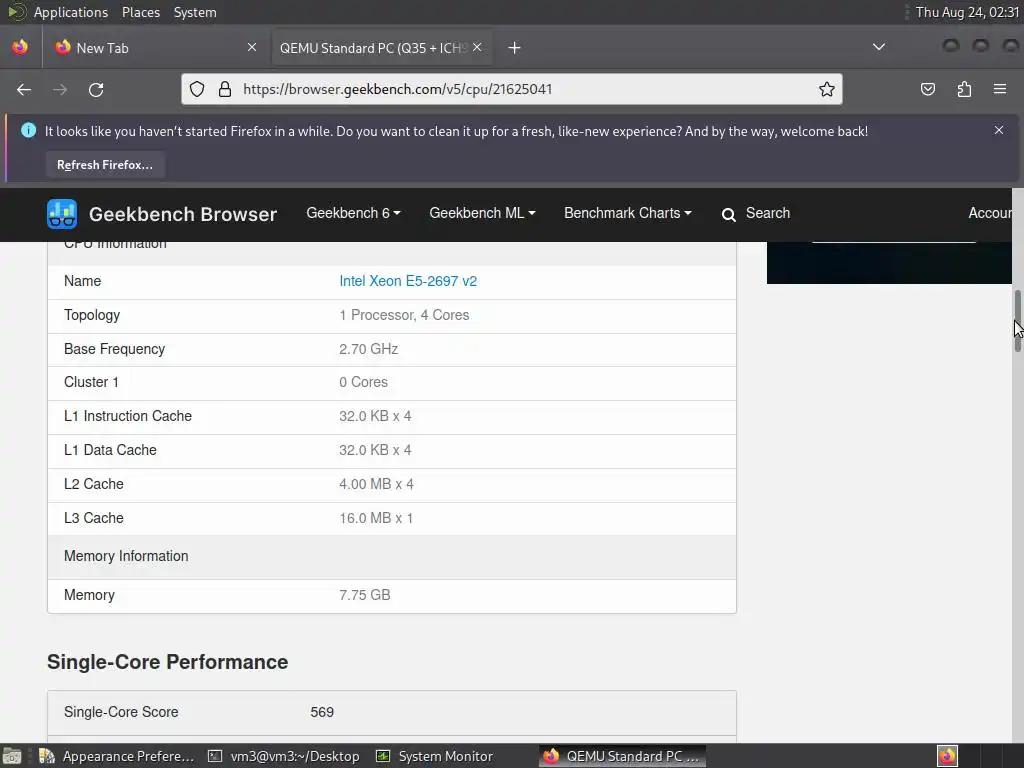Click the '0 Cores' Cluster 1 value
This screenshot has width=1024, height=768.
pos(363,382)
